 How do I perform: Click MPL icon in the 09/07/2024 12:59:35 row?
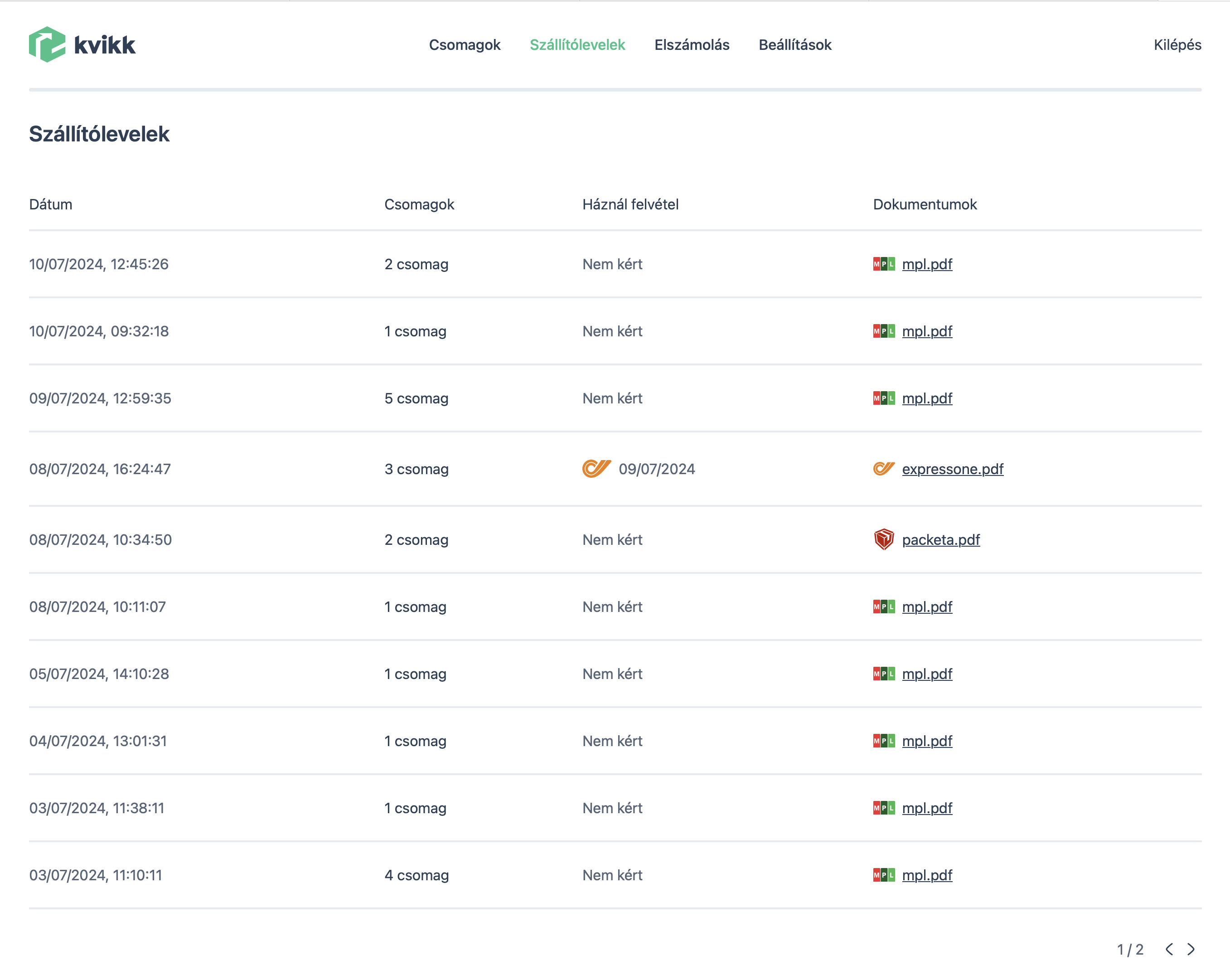coord(884,398)
